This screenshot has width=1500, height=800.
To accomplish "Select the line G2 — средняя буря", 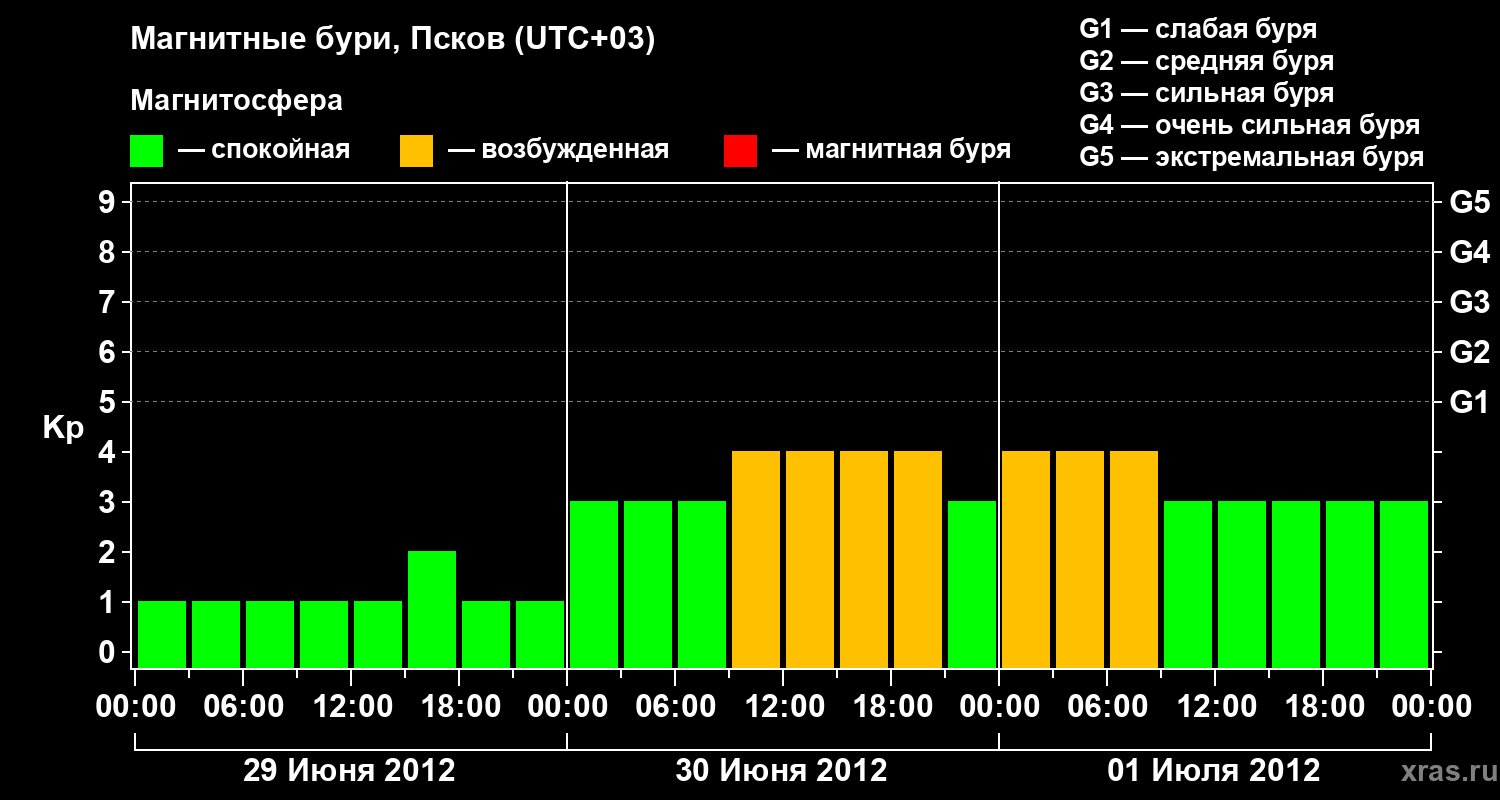I will click(1207, 61).
